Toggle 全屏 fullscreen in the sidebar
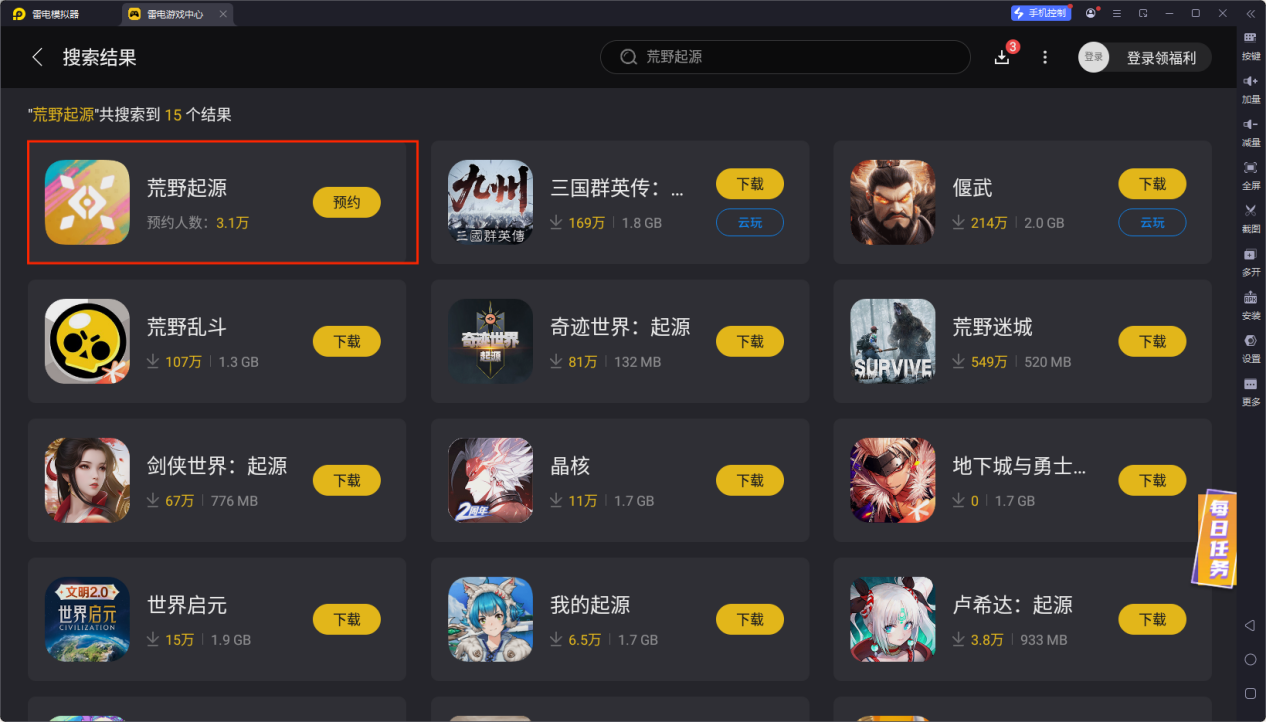The width and height of the screenshot is (1266, 722). pos(1250,174)
